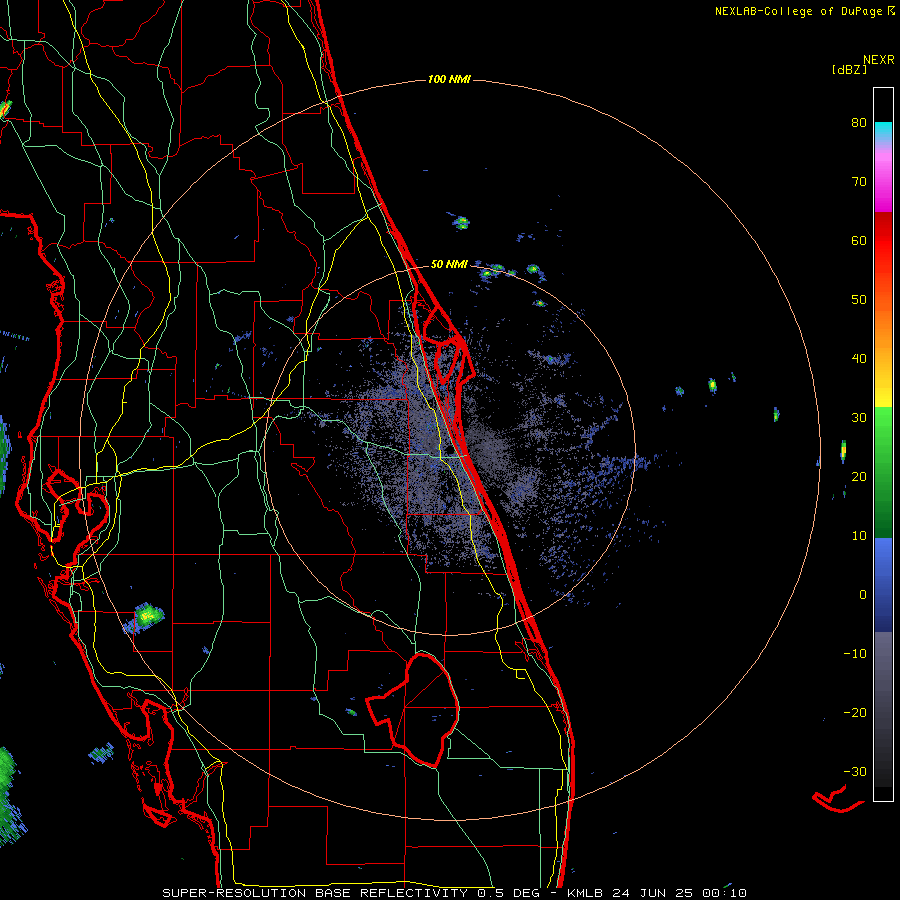Image resolution: width=900 pixels, height=900 pixels.
Task: Click the green-yellow storm cell southeast of Tampa Bay
Action: click(147, 616)
